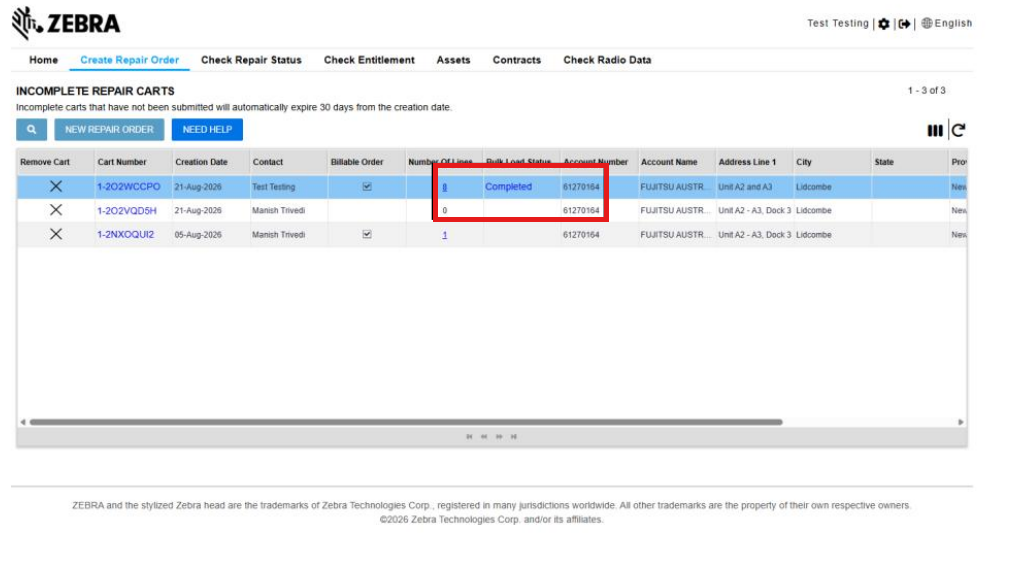
Task: Open the Home tab
Action: (43, 60)
